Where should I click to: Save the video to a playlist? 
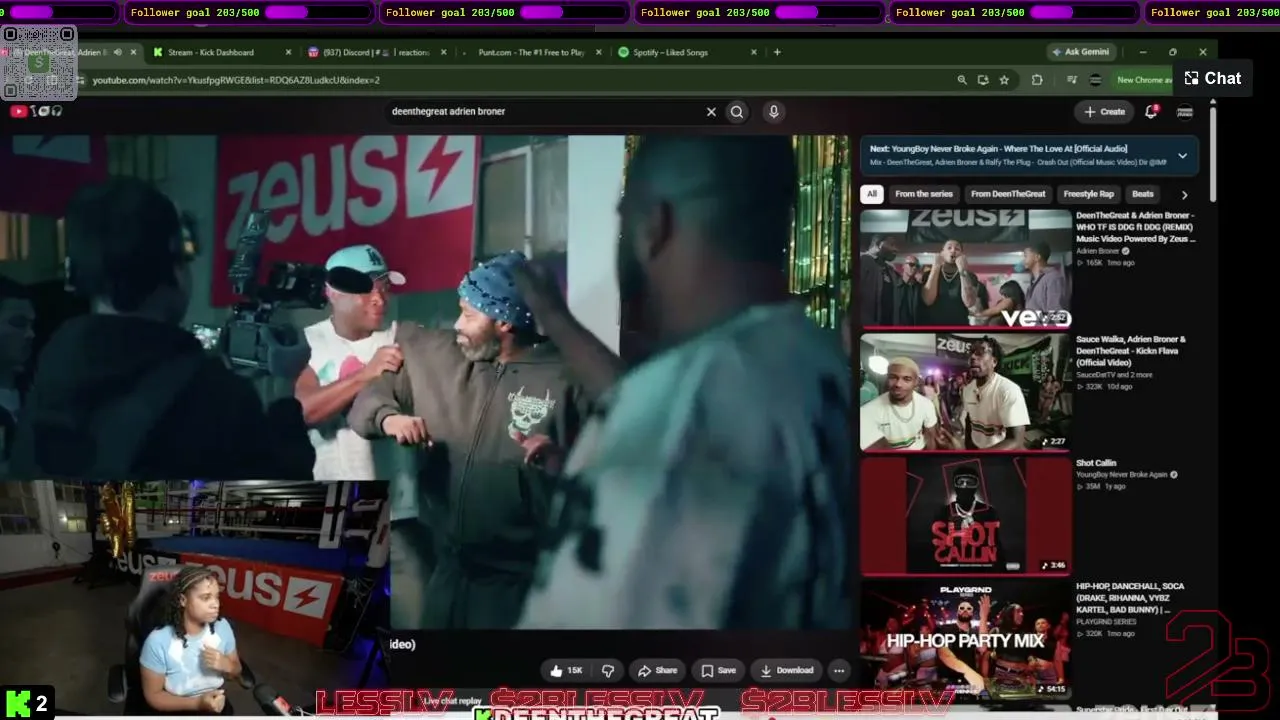coord(718,670)
